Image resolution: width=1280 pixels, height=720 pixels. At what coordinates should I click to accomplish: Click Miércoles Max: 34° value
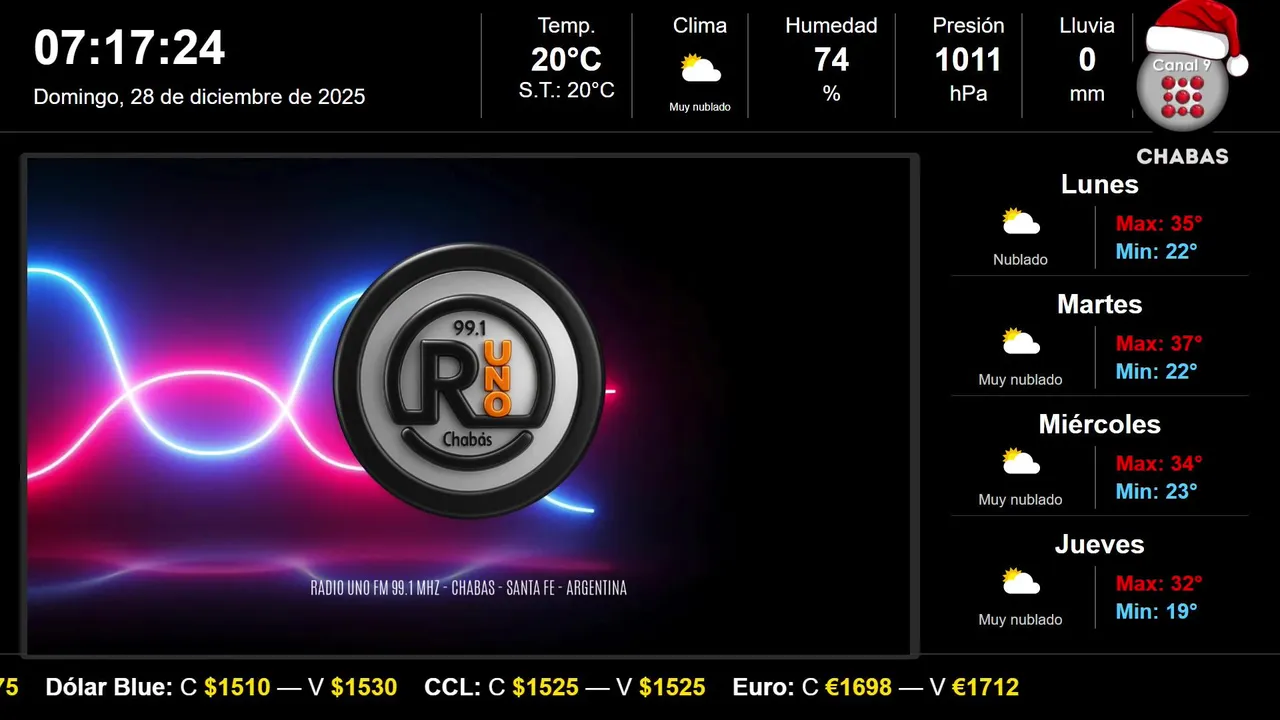1159,463
